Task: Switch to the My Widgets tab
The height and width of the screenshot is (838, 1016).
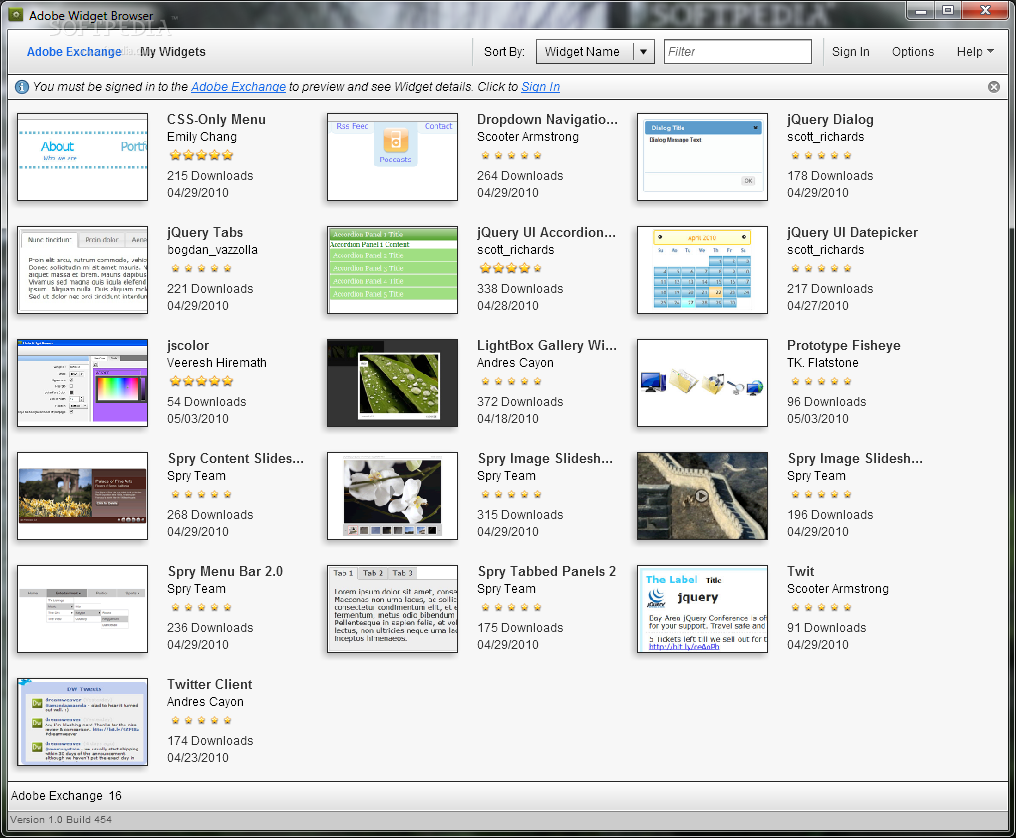Action: [x=173, y=52]
